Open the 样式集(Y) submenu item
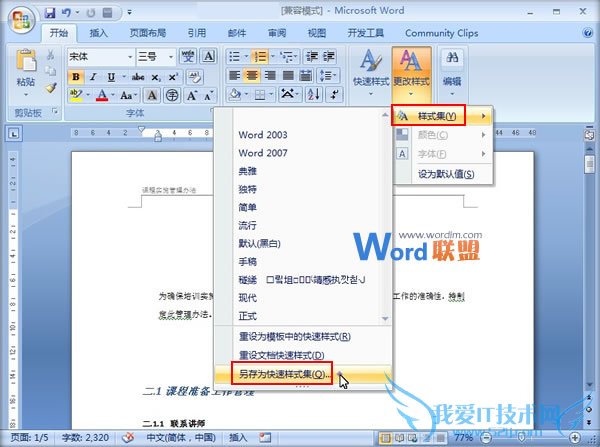The width and height of the screenshot is (600, 447). click(x=442, y=116)
